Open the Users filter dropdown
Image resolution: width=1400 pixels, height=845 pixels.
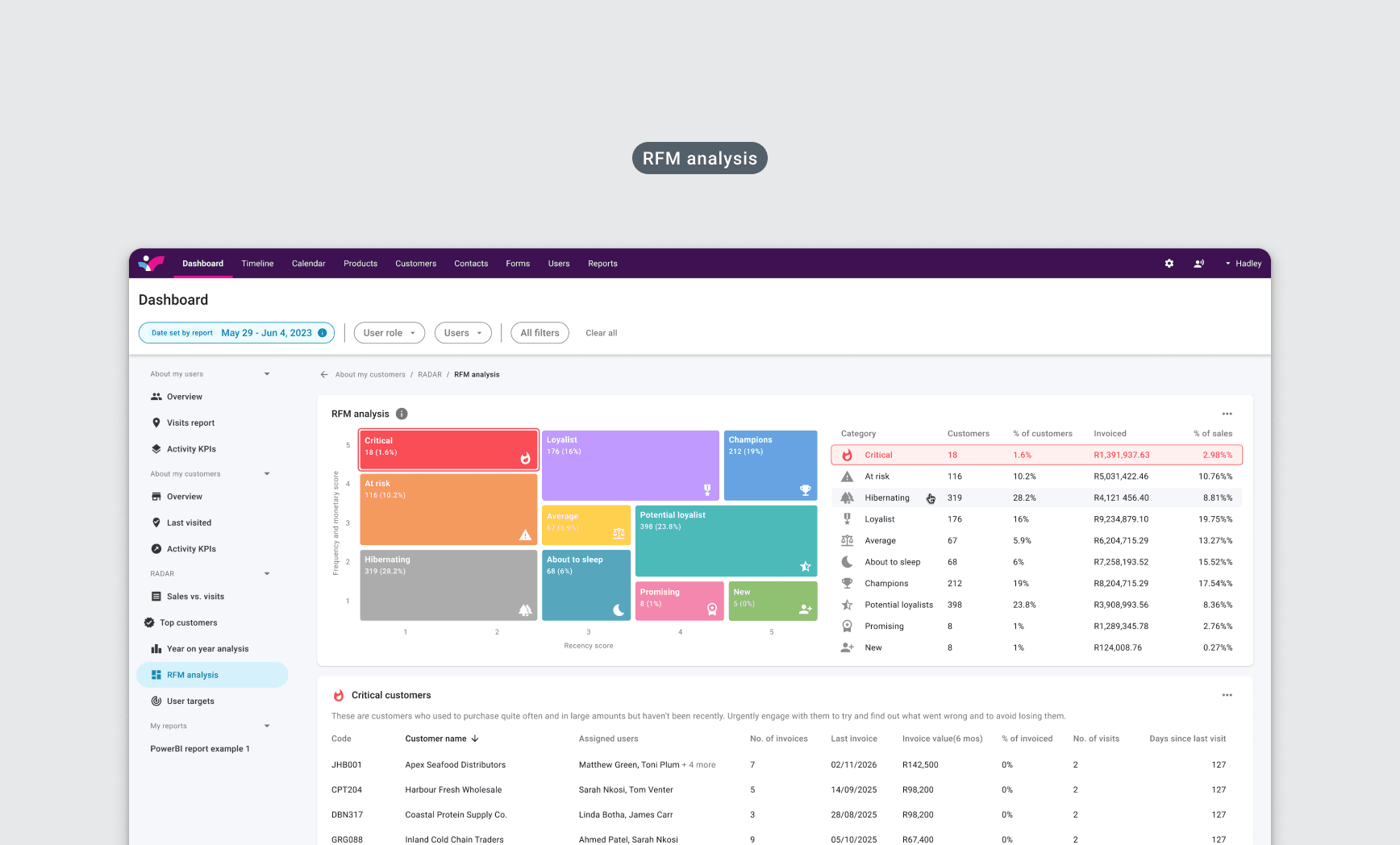click(x=463, y=333)
